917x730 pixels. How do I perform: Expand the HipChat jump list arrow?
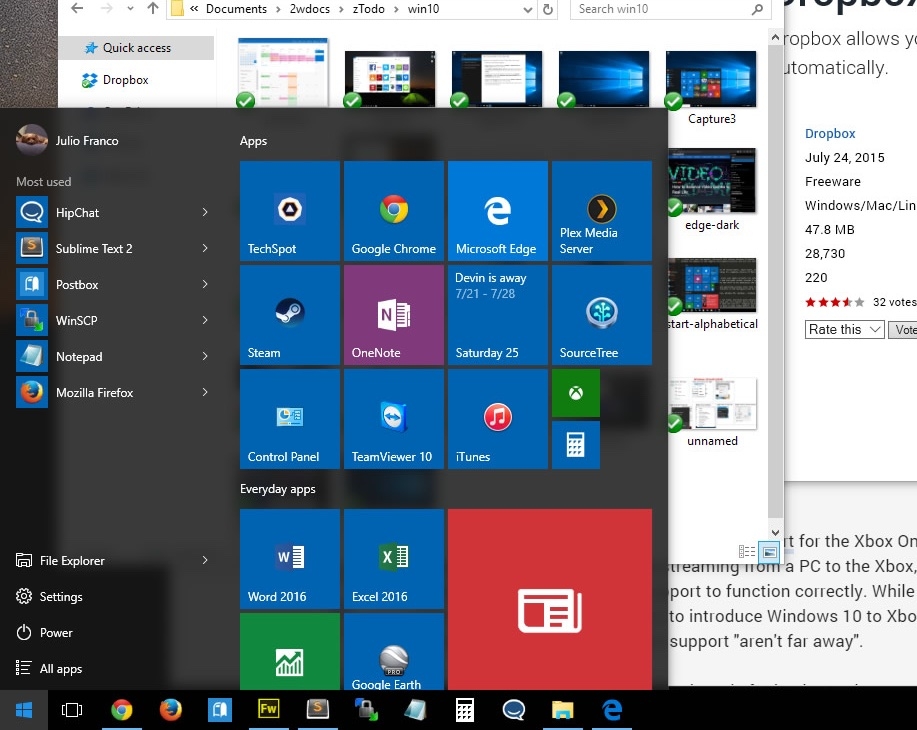click(205, 212)
